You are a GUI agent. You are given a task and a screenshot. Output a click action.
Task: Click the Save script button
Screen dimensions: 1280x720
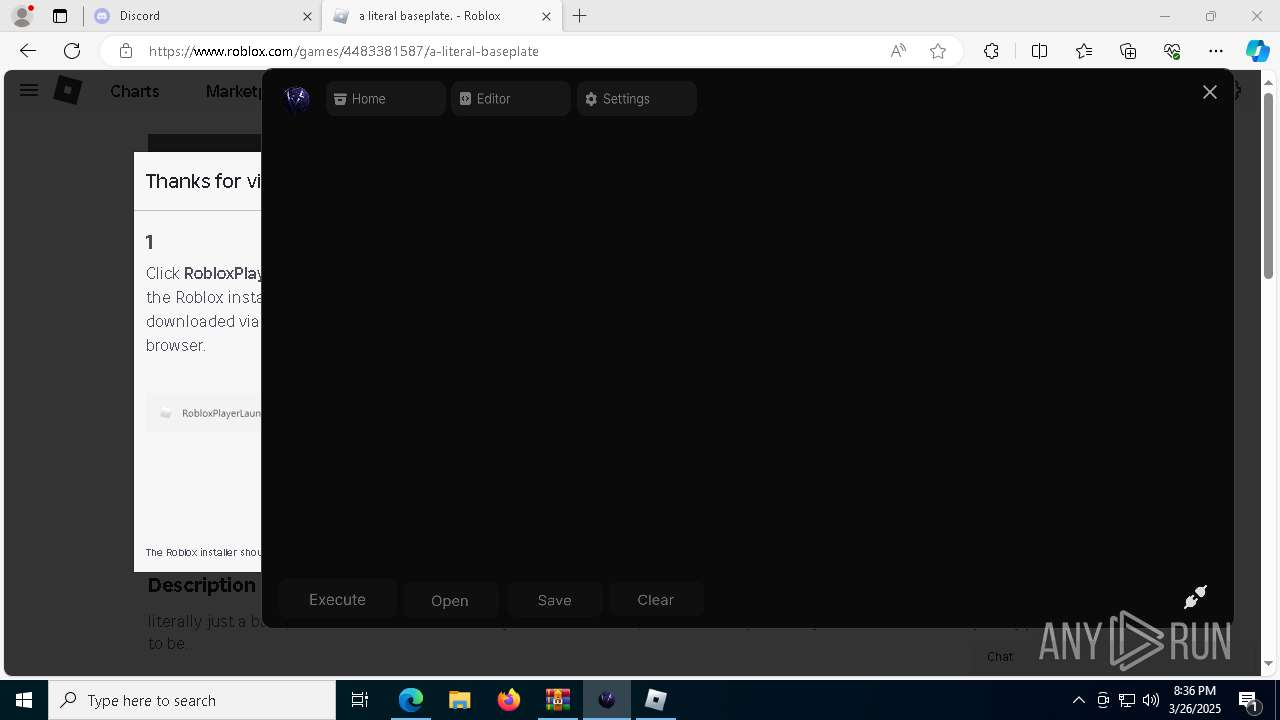[555, 600]
